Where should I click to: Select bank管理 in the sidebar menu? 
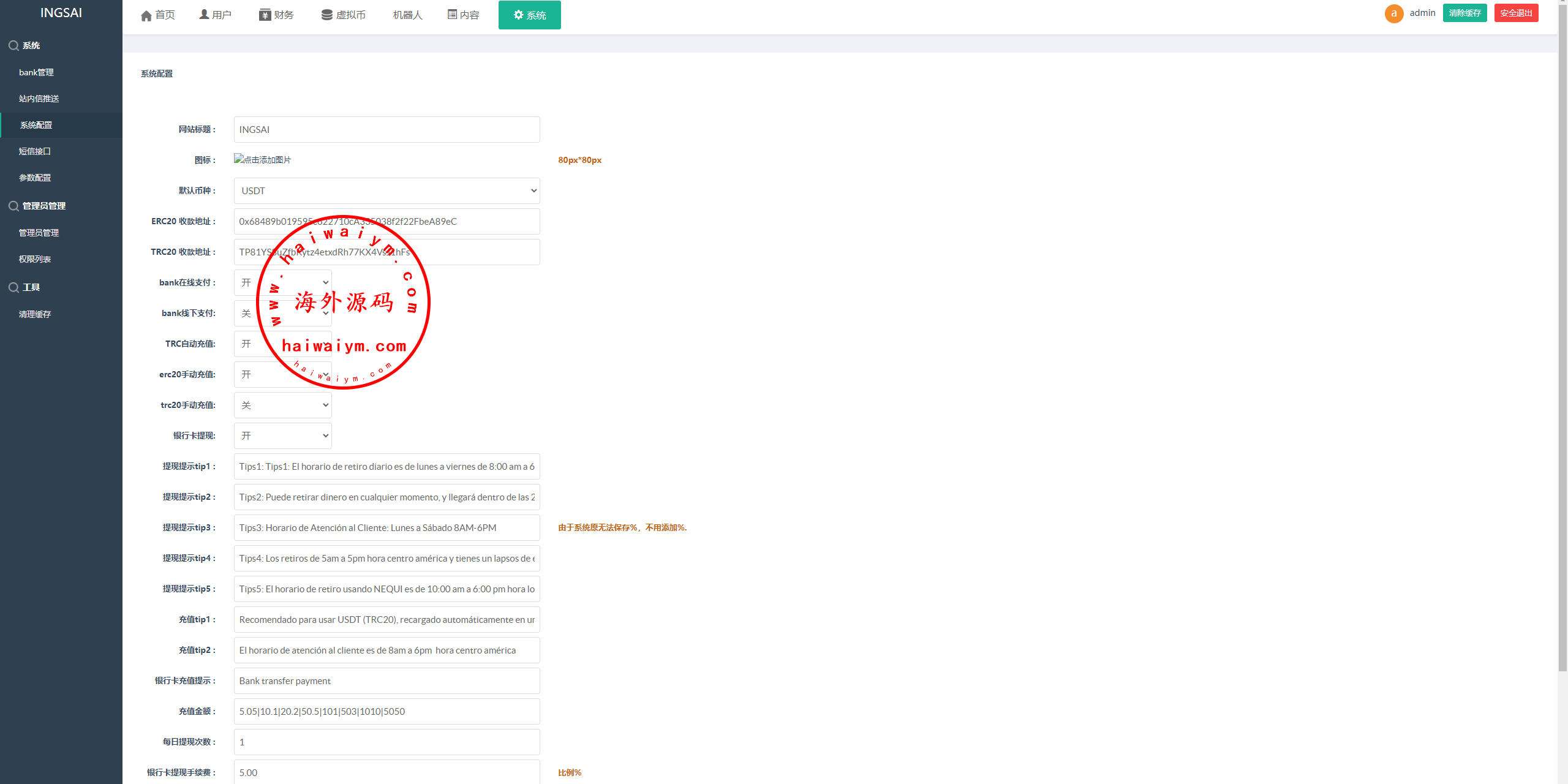[x=36, y=72]
